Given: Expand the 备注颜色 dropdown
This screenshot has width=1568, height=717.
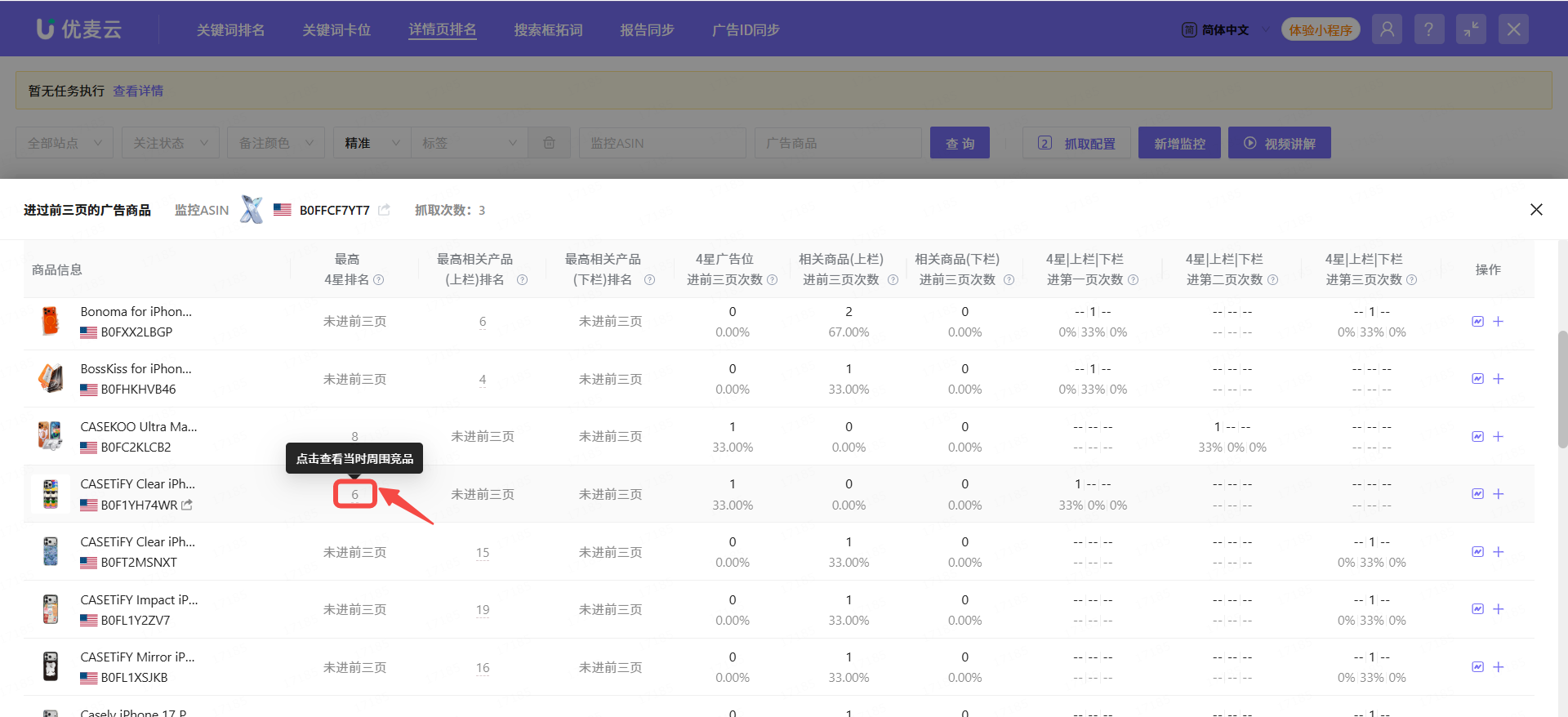Looking at the screenshot, I should [276, 143].
